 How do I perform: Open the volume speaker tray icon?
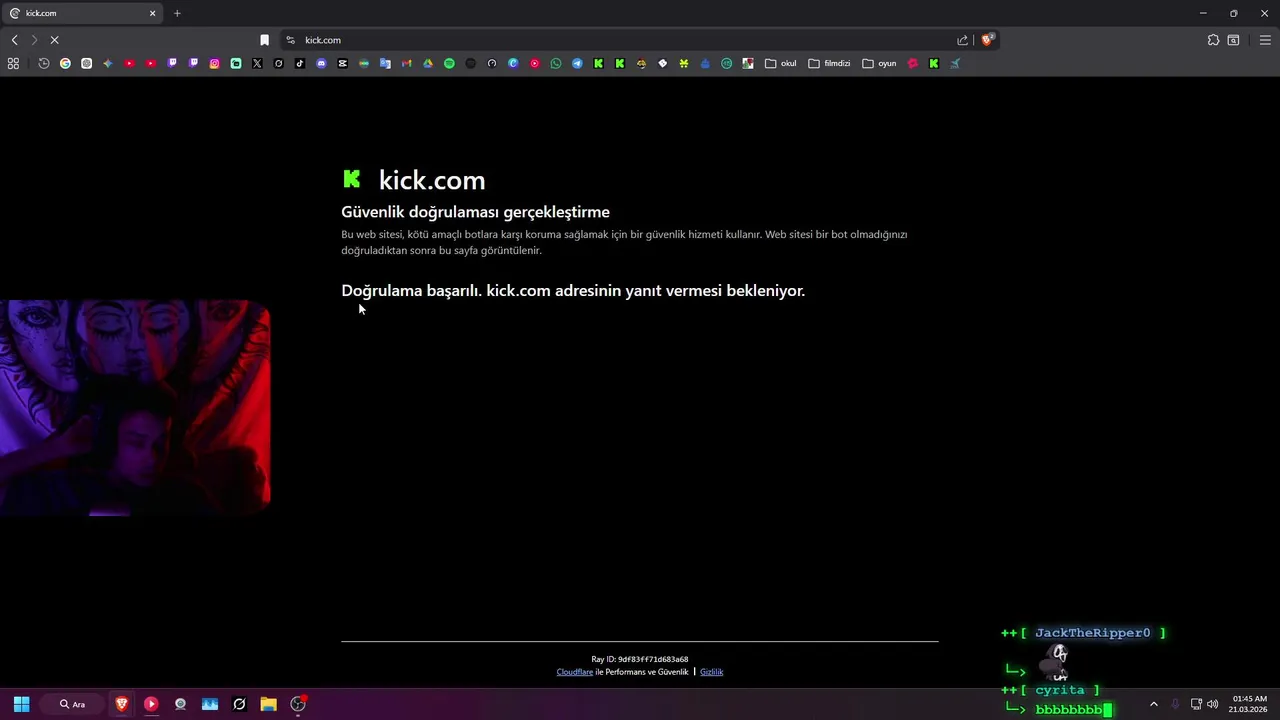(1212, 704)
